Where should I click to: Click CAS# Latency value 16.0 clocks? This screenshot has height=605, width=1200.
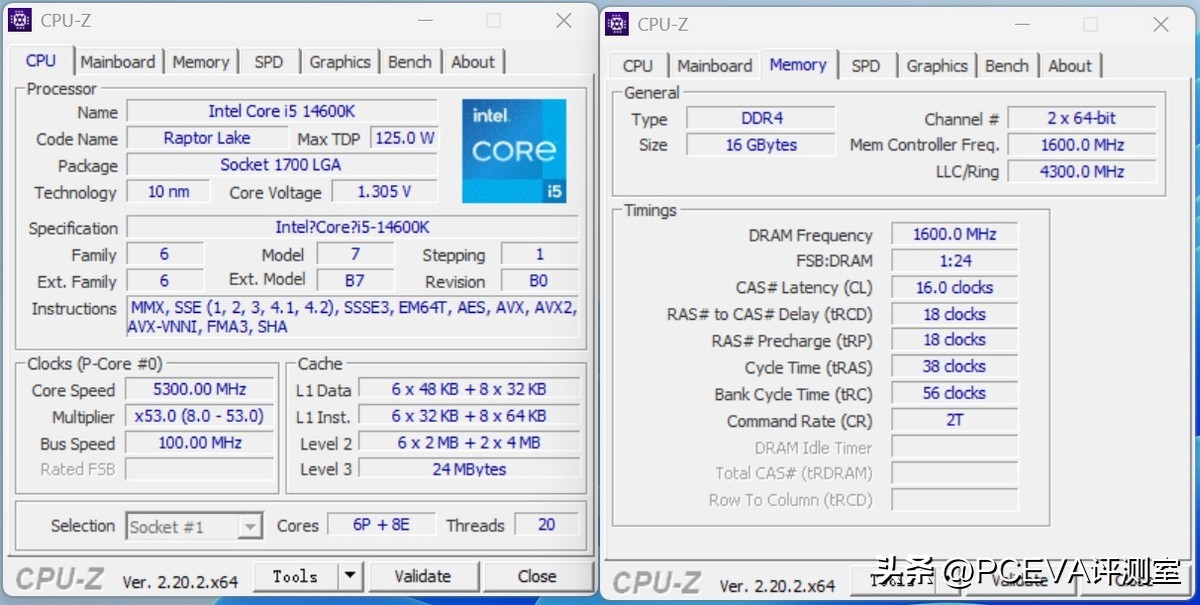[954, 287]
